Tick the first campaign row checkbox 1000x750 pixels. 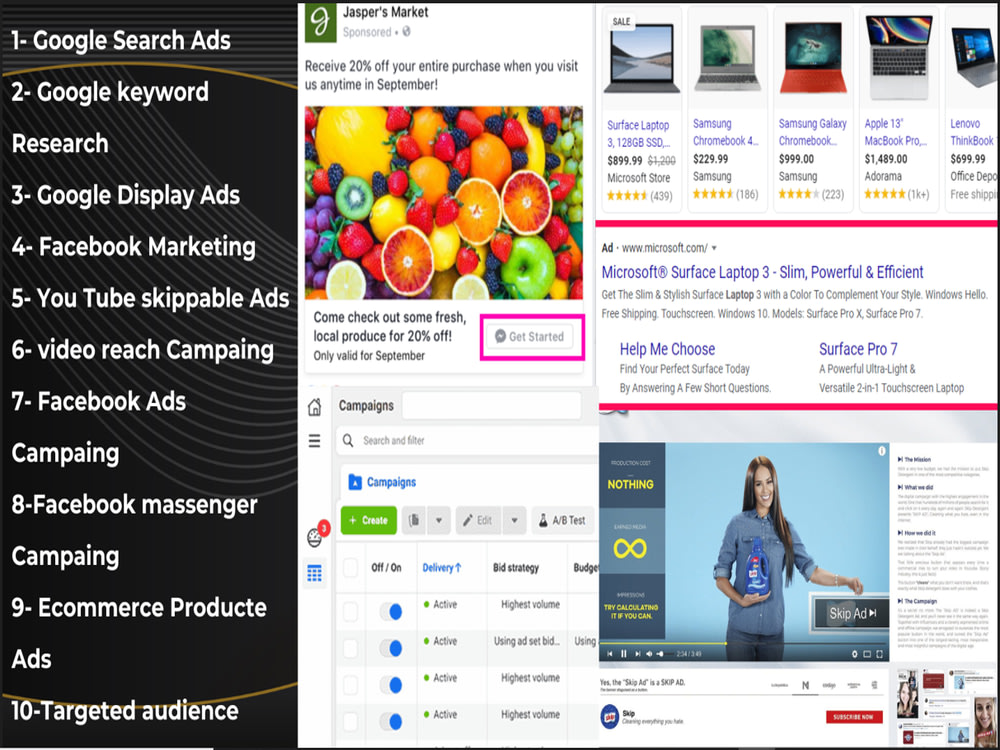[x=350, y=611]
